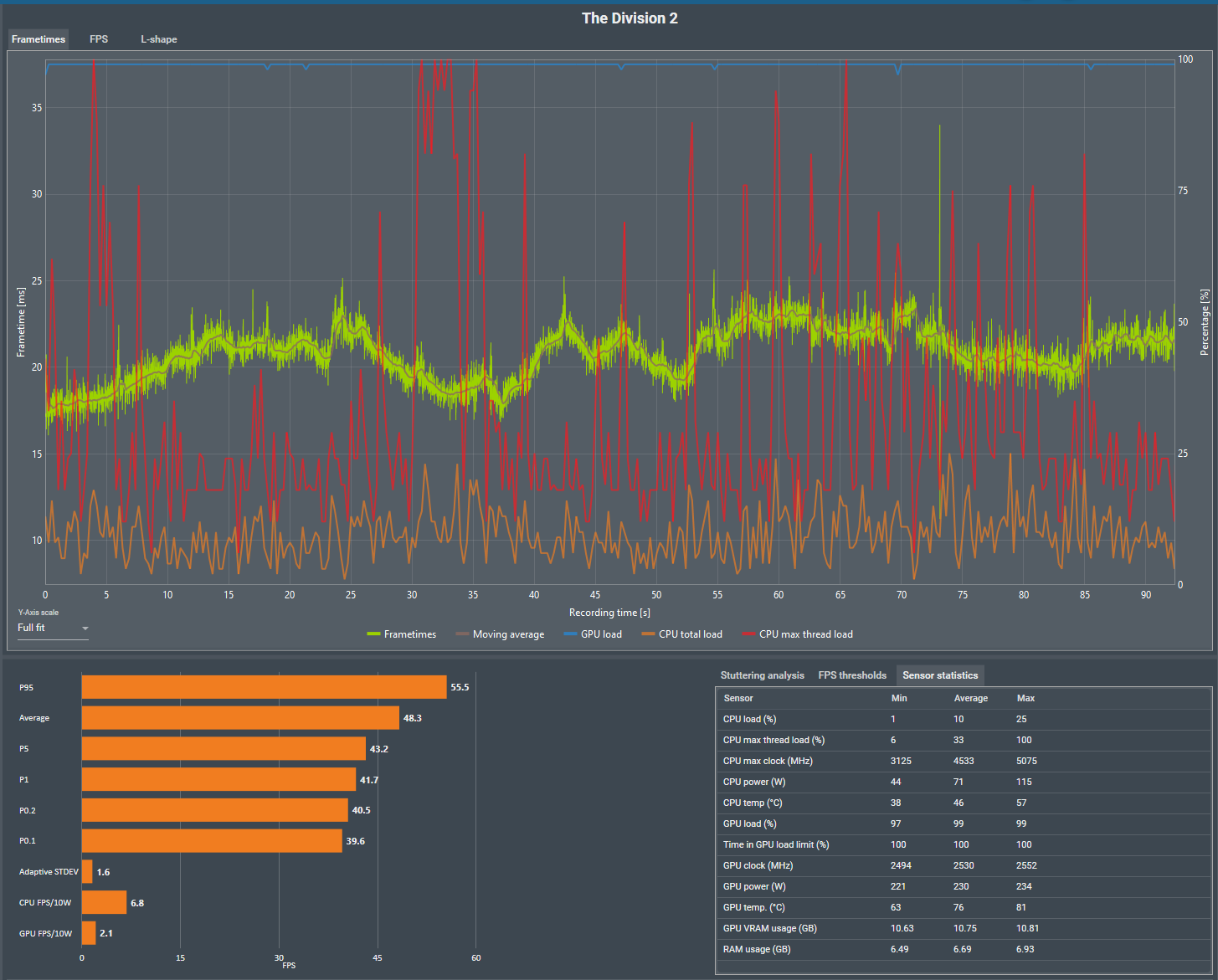Click the Average column header in table
The image size is (1218, 980).
[x=971, y=698]
